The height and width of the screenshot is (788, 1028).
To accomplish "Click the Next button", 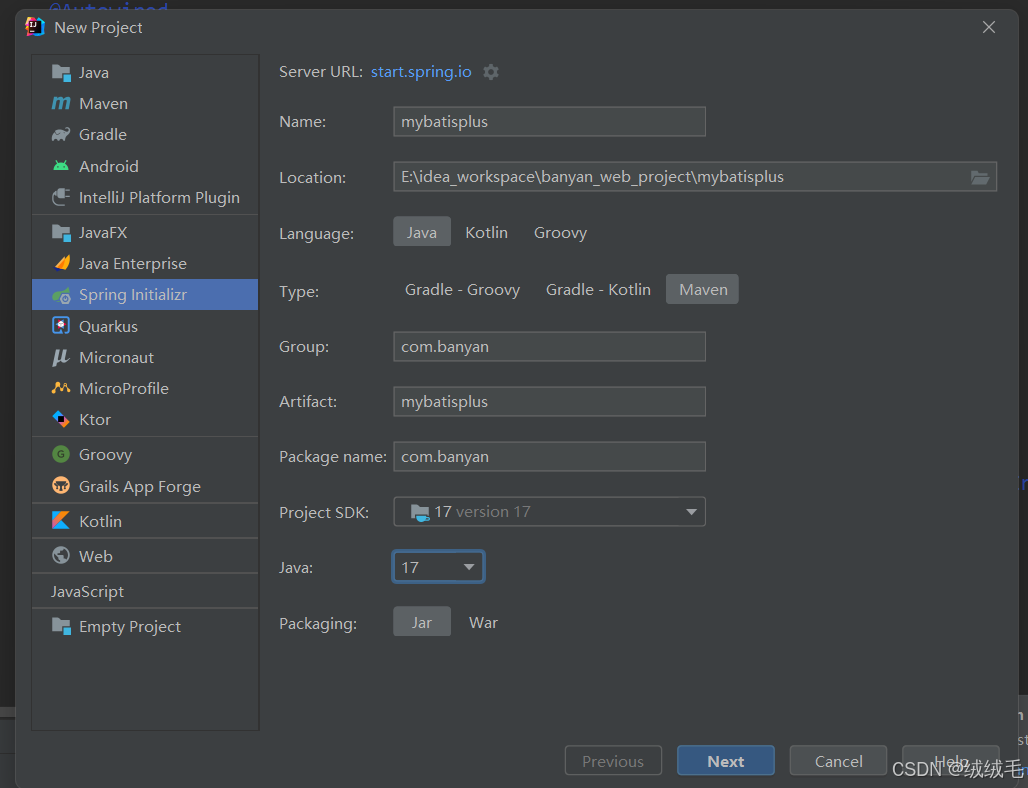I will coord(725,760).
